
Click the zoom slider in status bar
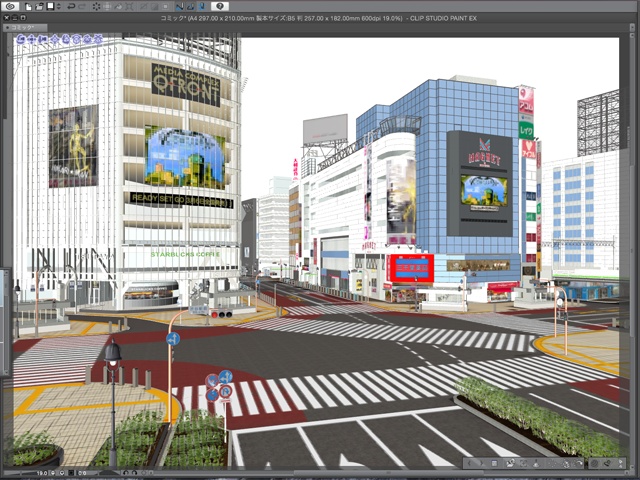tap(20, 473)
